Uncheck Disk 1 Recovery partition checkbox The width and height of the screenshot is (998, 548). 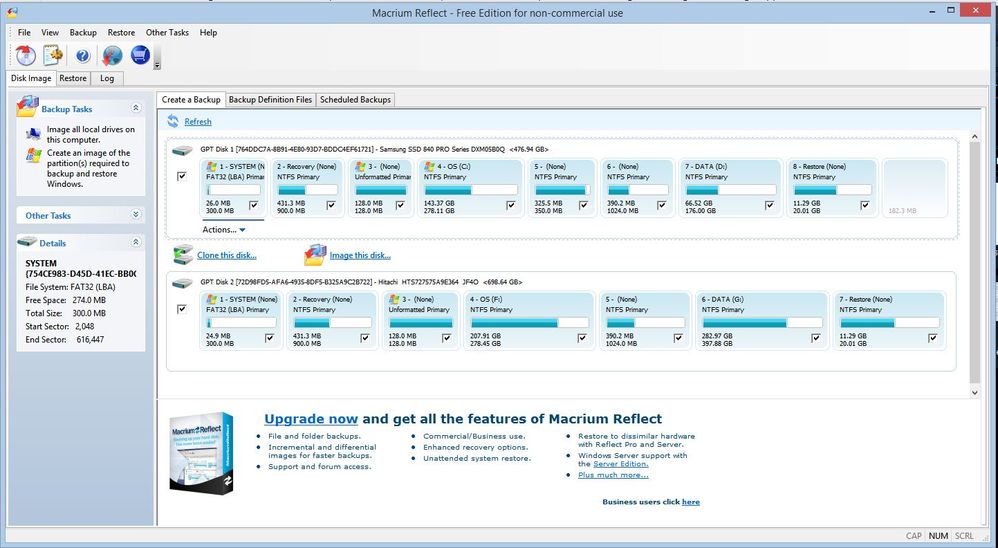click(x=331, y=205)
